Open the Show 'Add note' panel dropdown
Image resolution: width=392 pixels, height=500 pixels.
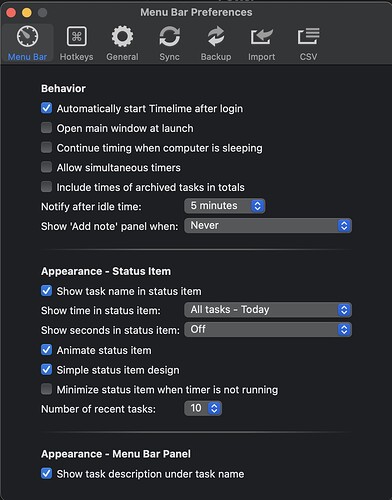[268, 226]
